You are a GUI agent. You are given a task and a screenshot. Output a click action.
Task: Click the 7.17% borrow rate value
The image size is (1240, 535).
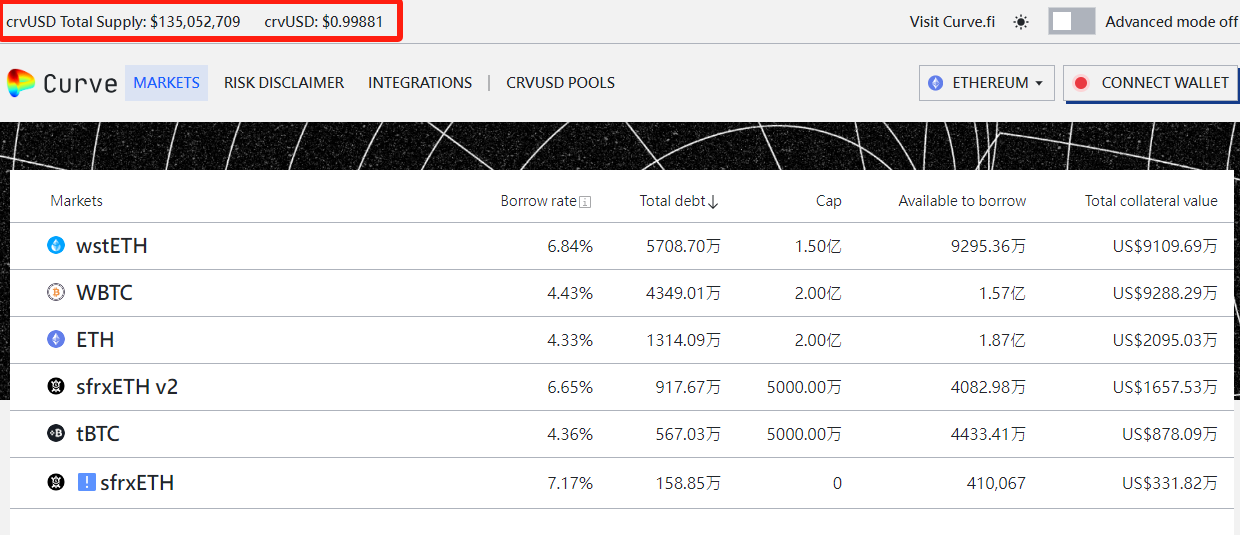coord(570,483)
